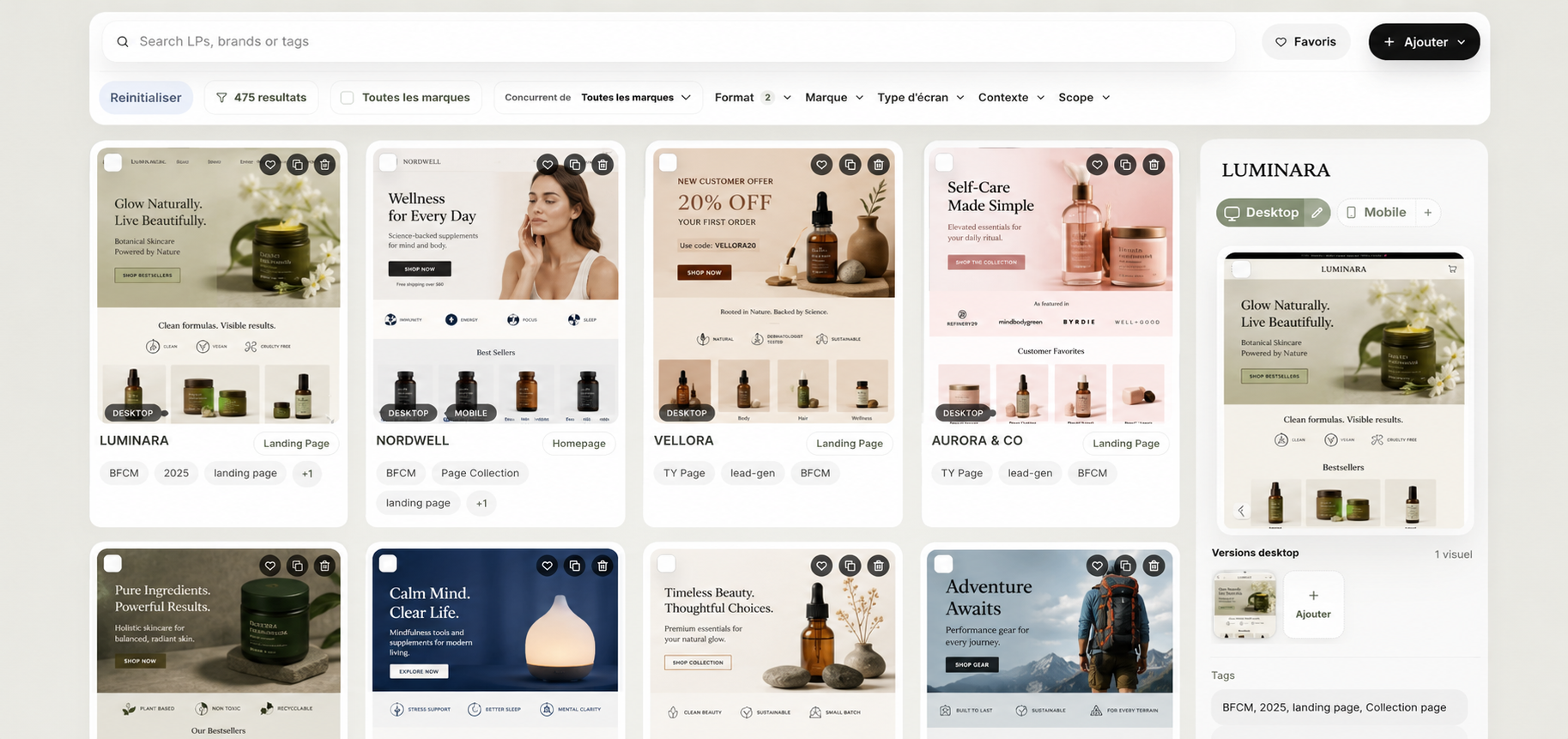This screenshot has height=739, width=1568.
Task: Expand the Scope filter dropdown
Action: [1084, 98]
